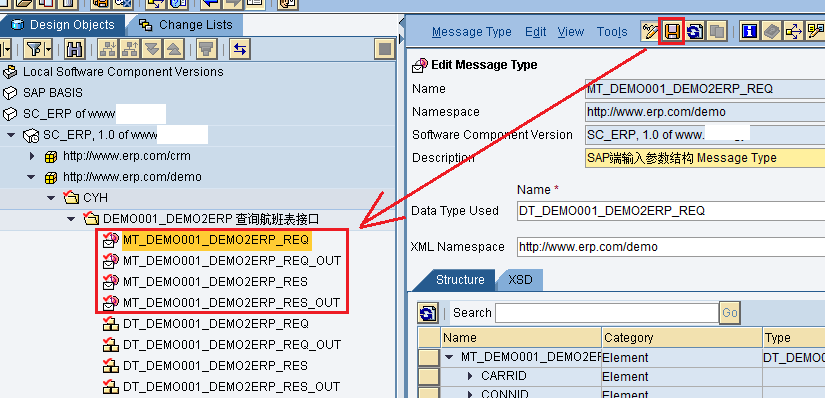Open the View menu
825x398 pixels.
tap(570, 32)
